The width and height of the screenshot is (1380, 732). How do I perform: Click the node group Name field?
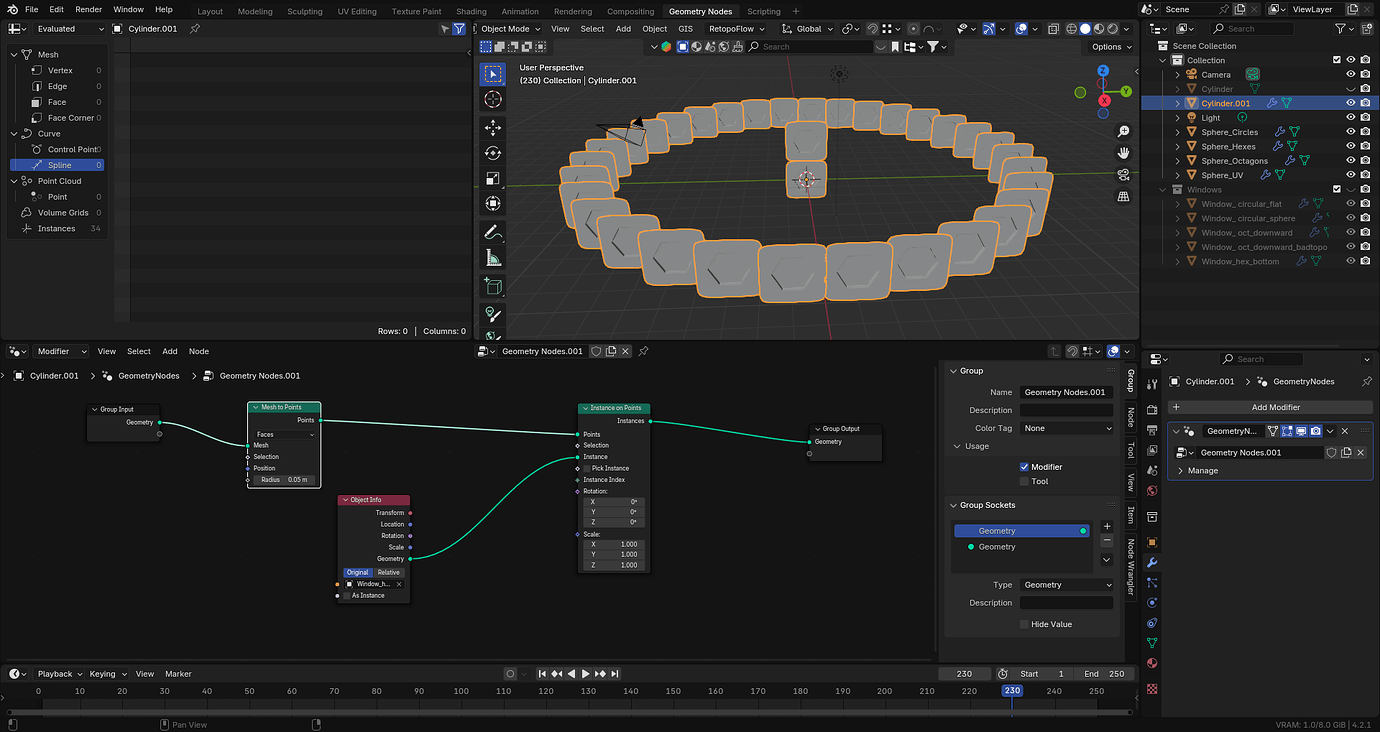point(1067,392)
